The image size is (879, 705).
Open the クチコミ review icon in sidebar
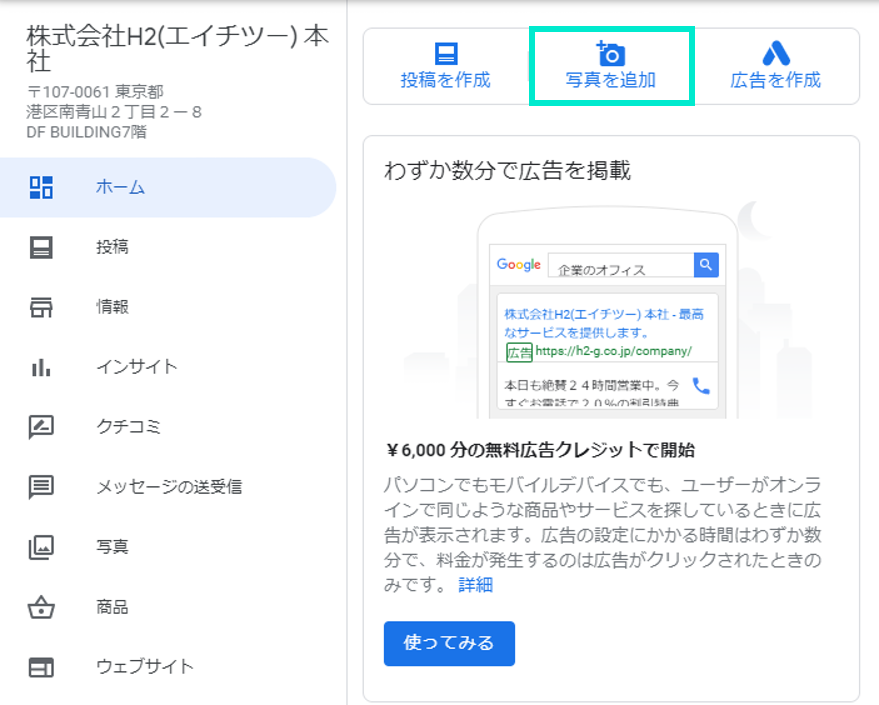tap(41, 427)
